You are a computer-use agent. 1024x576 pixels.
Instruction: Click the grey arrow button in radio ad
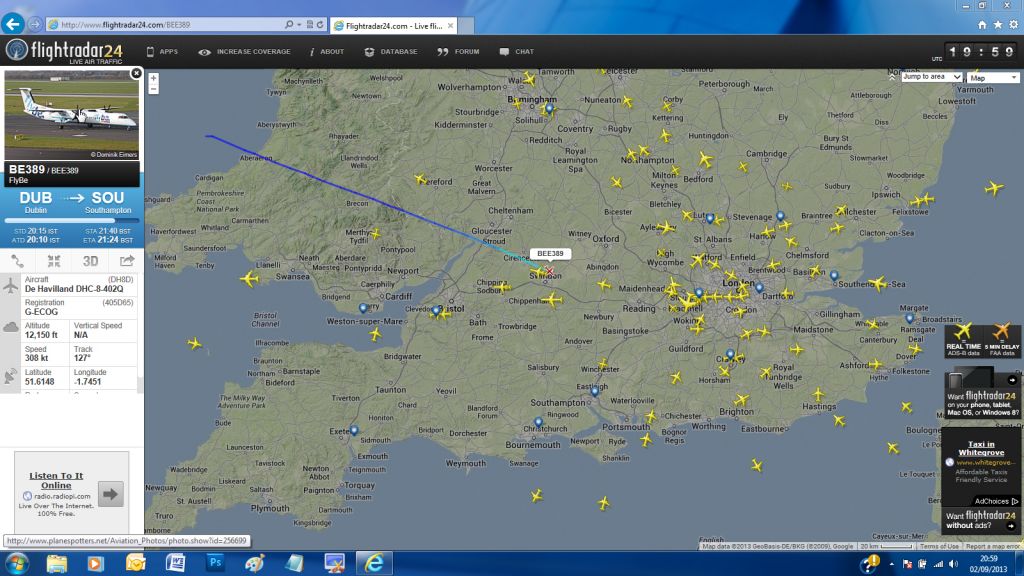[x=110, y=494]
